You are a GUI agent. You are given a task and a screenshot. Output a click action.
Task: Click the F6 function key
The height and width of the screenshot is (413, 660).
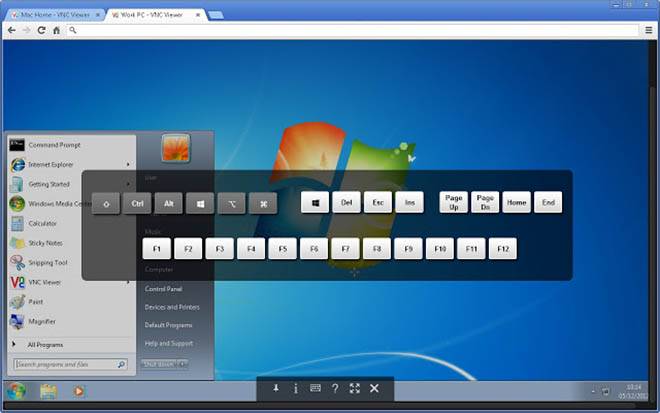pos(314,249)
